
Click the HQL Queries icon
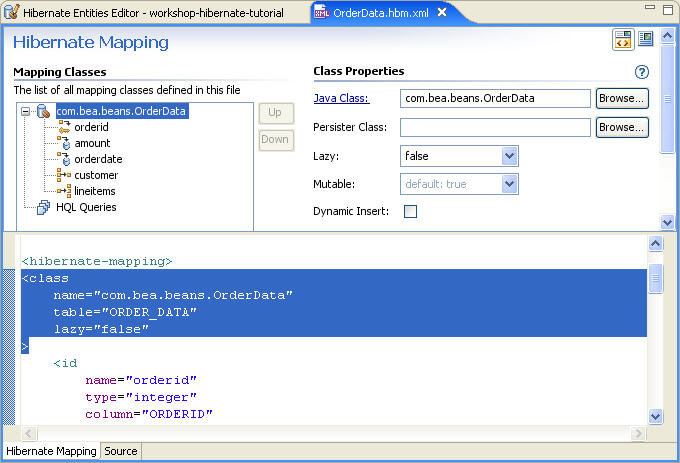(43, 207)
